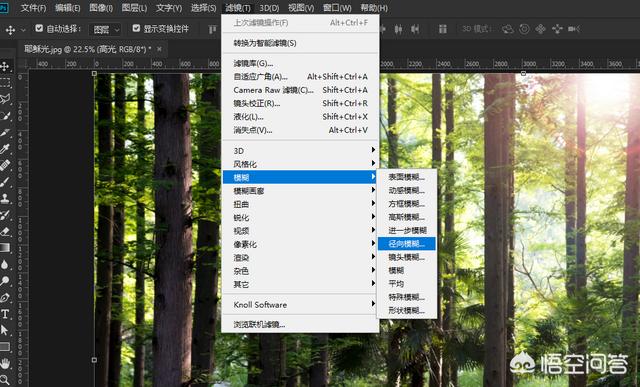
Task: Select the Rectangle shape tool
Action: pyautogui.click(x=5, y=347)
